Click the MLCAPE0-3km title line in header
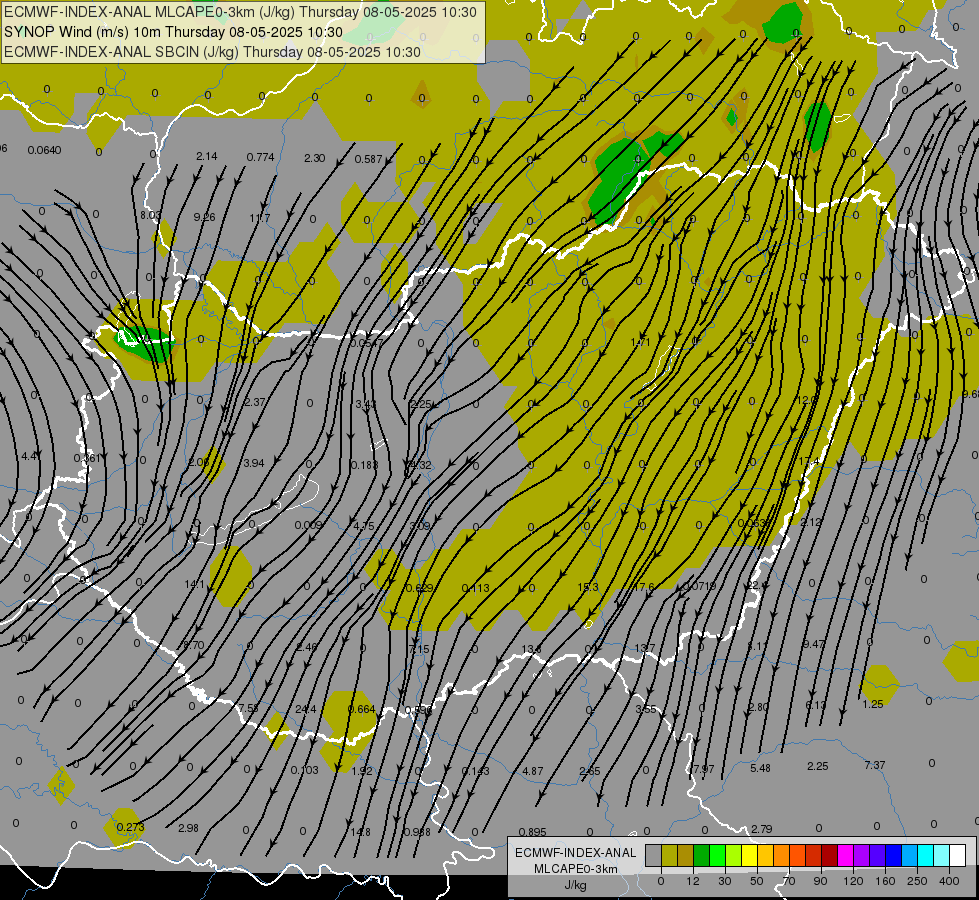 coord(240,12)
